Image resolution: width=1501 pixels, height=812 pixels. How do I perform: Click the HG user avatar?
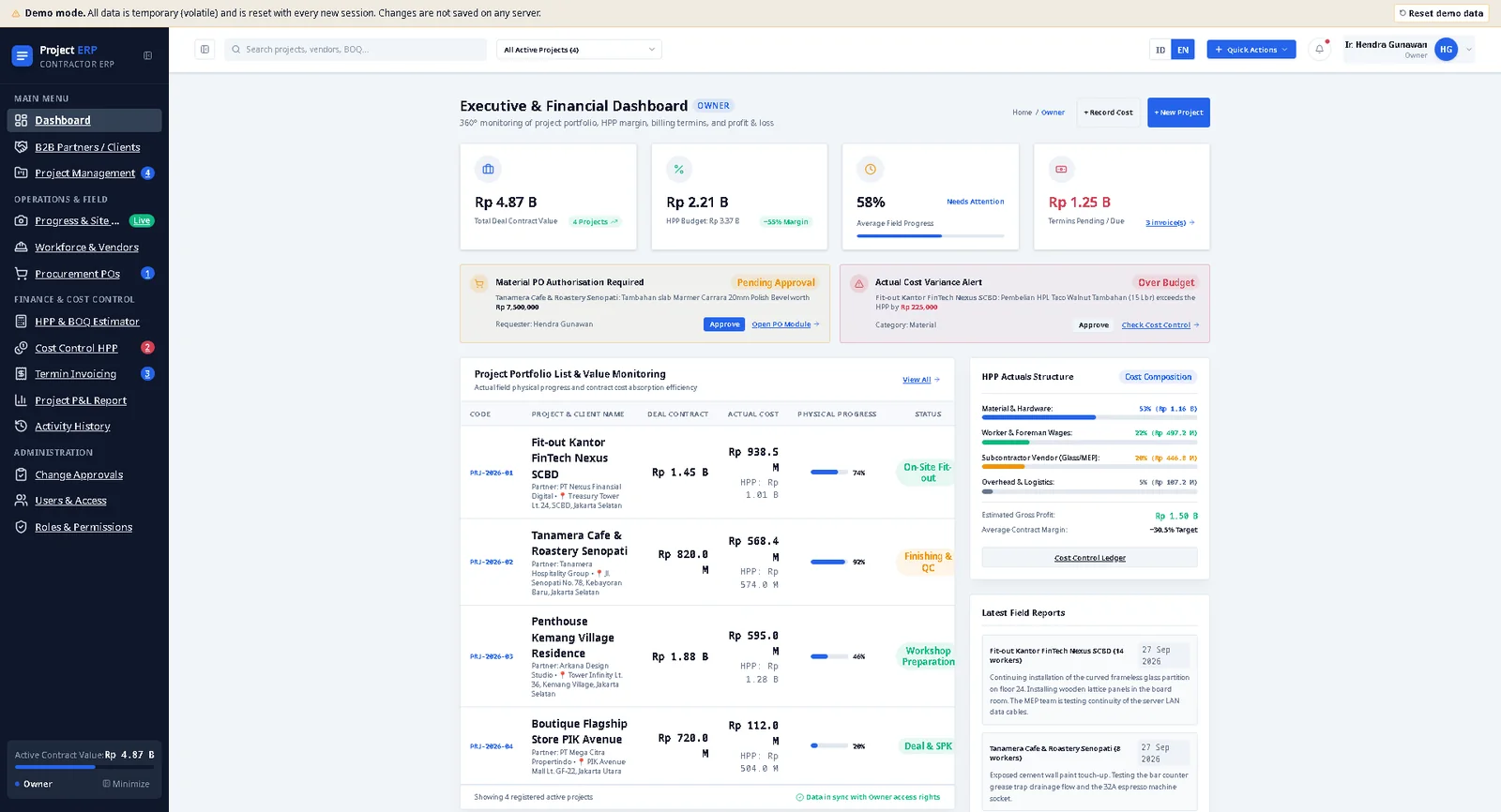tap(1447, 50)
